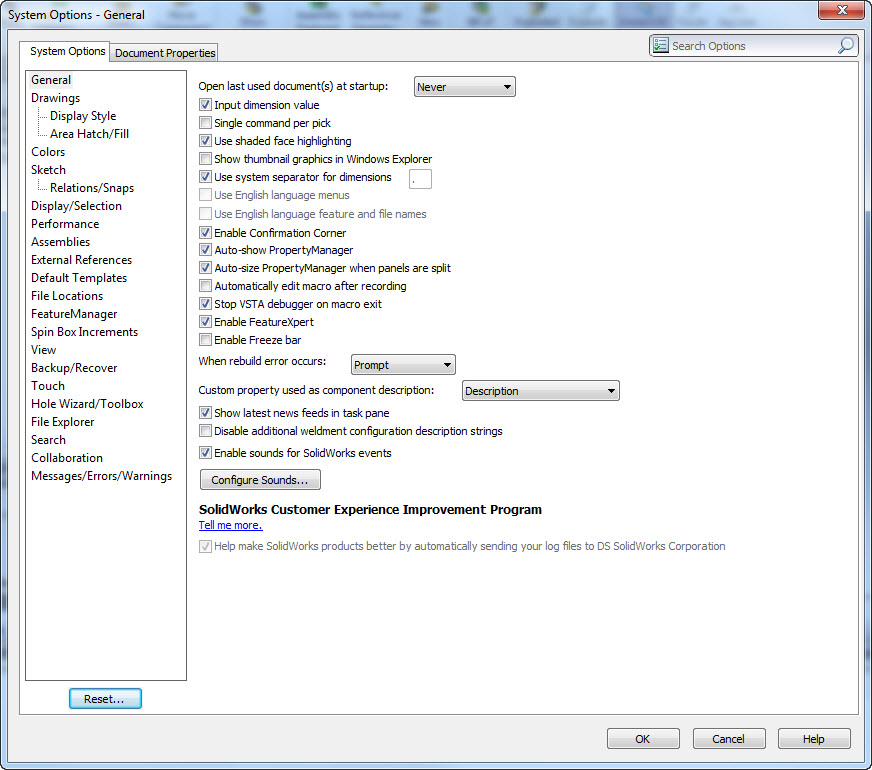Uncheck Input dimension value
The width and height of the screenshot is (872, 770).
point(205,105)
